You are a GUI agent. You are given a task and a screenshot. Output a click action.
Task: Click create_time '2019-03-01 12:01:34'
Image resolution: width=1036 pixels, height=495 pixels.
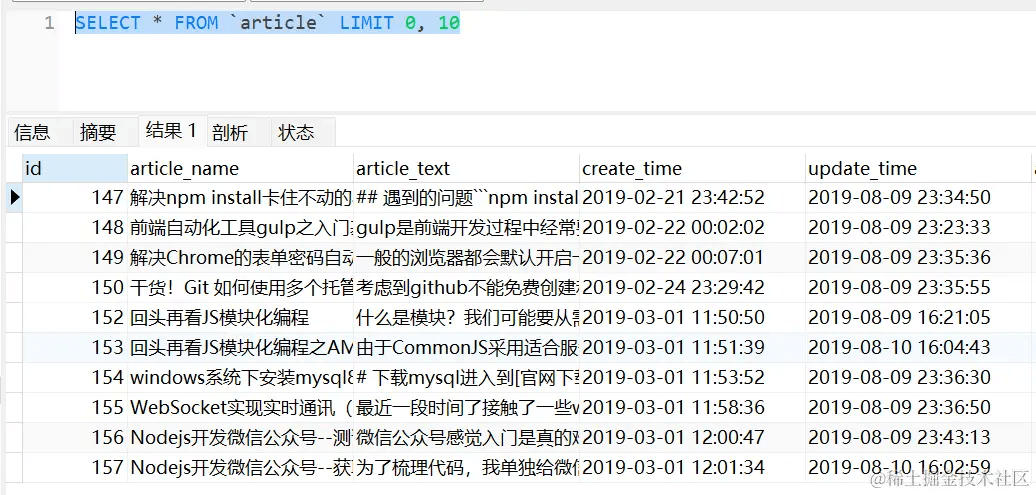pyautogui.click(x=692, y=467)
